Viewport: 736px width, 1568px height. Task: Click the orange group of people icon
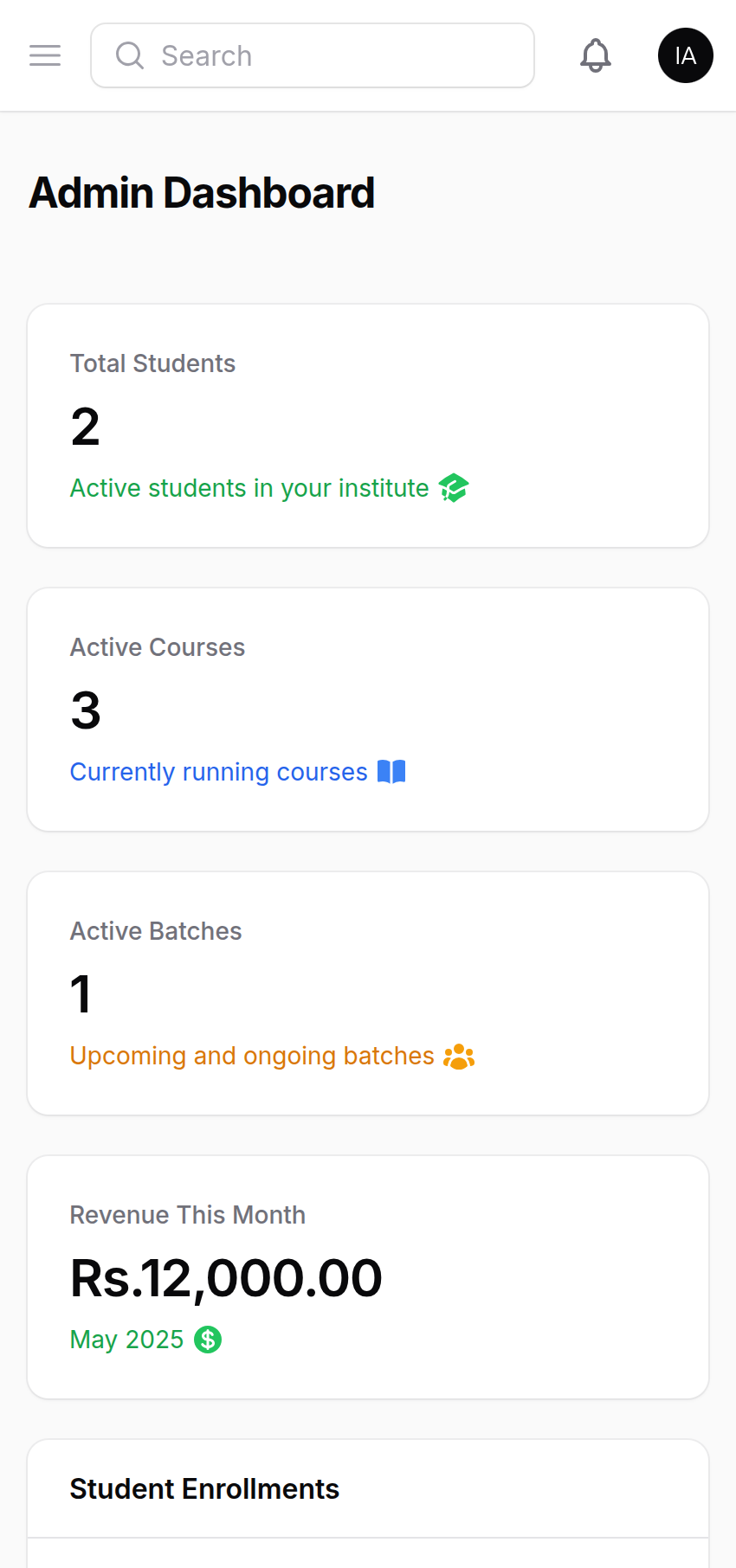click(x=459, y=1057)
